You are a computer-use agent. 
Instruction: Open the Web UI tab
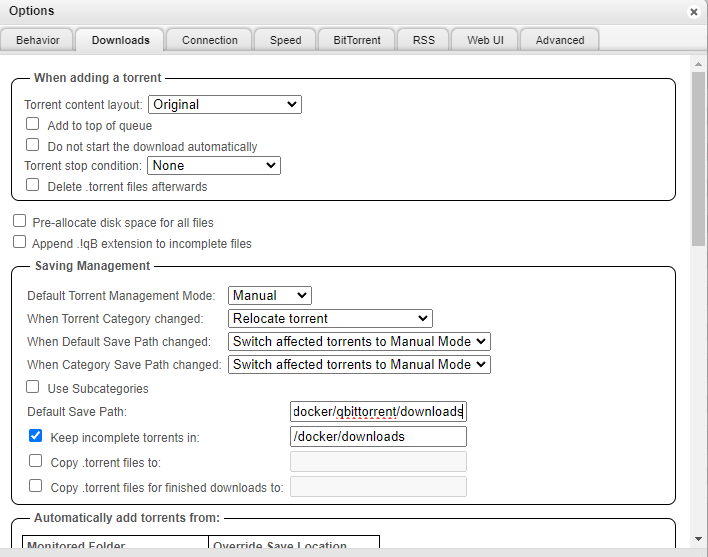point(485,40)
